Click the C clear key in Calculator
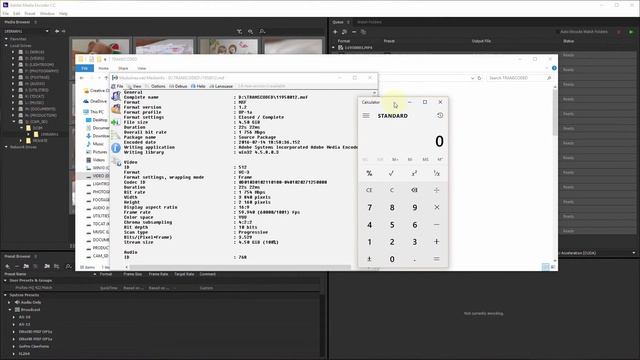This screenshot has width=640, height=360. click(391, 190)
